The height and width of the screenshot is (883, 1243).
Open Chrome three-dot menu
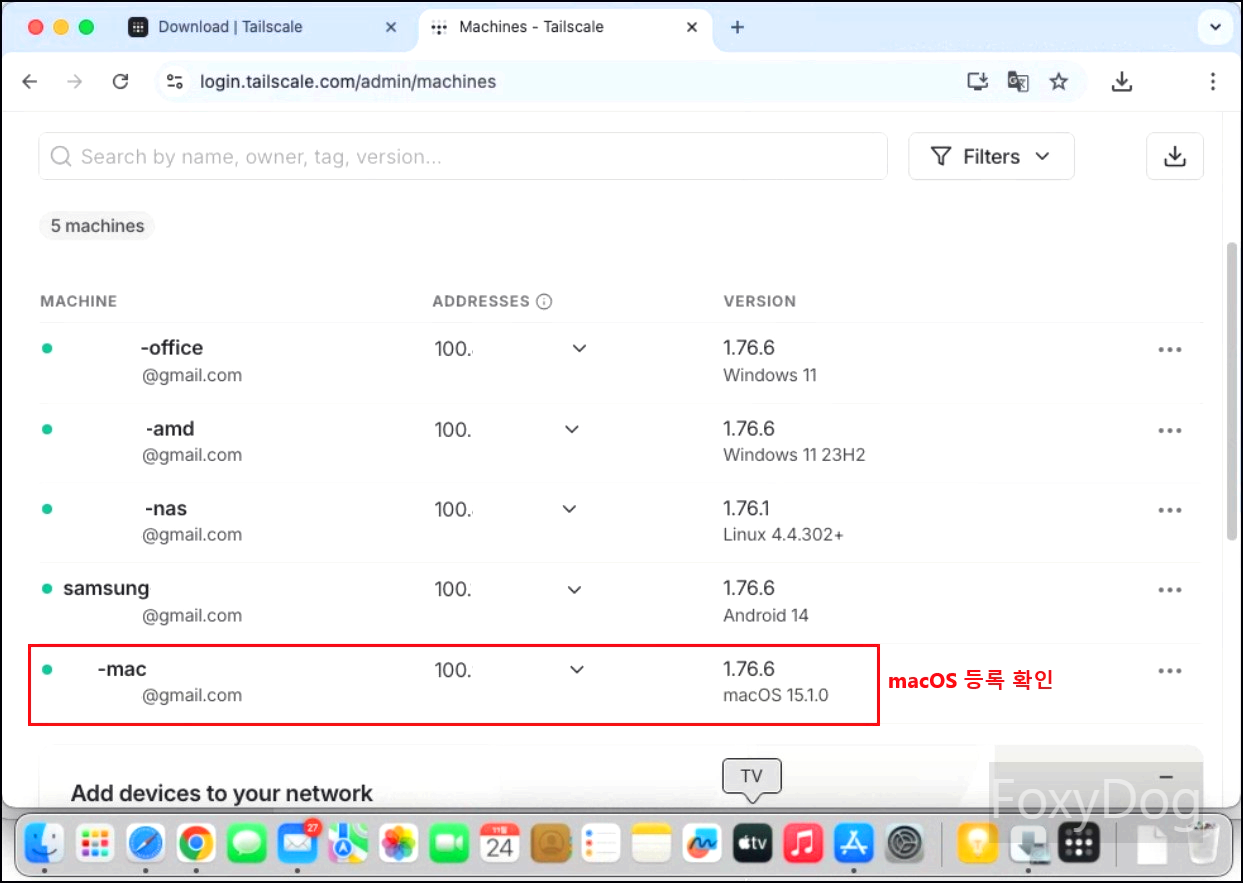pyautogui.click(x=1212, y=82)
